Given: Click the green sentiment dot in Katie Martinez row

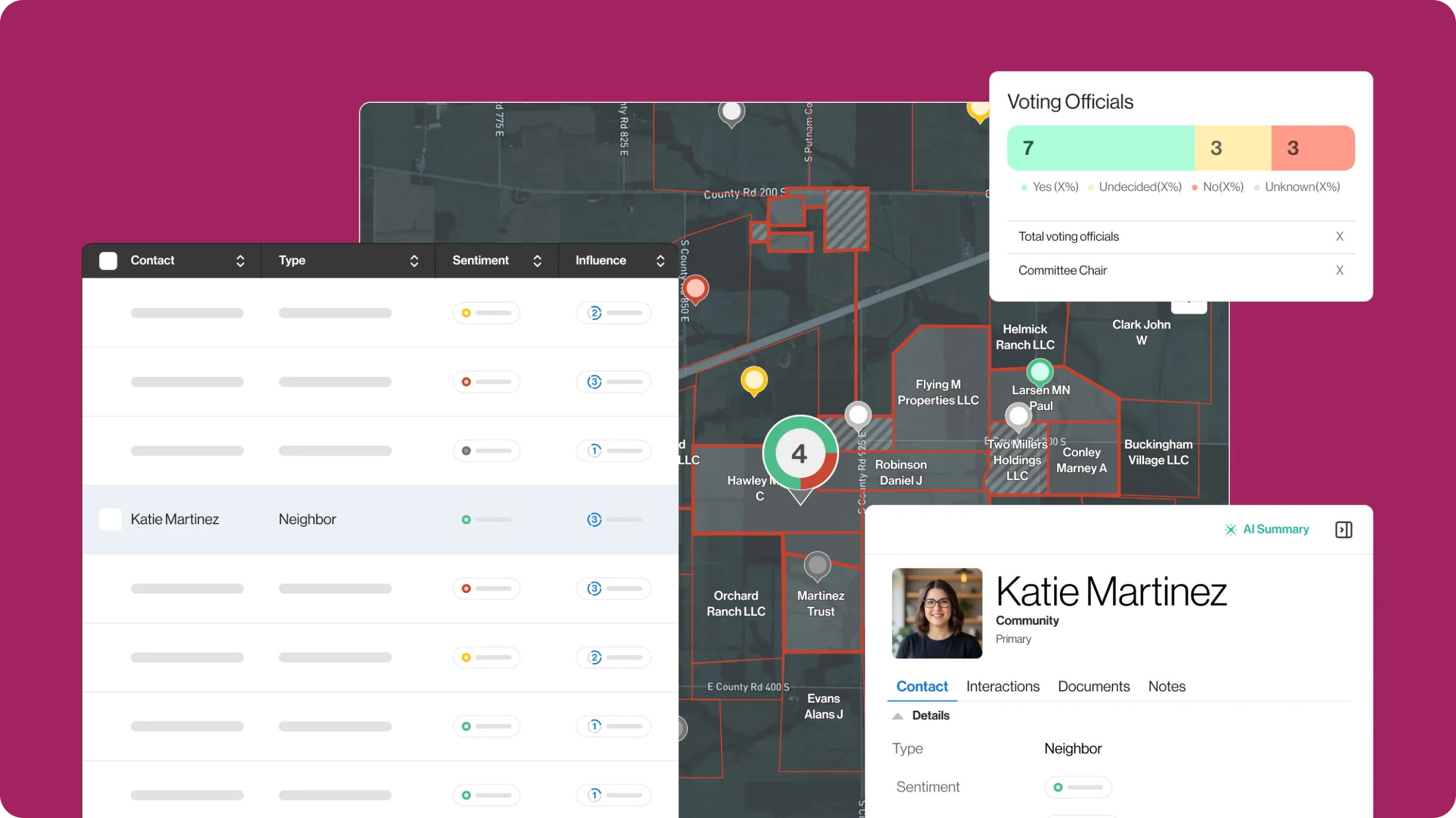Looking at the screenshot, I should 466,519.
